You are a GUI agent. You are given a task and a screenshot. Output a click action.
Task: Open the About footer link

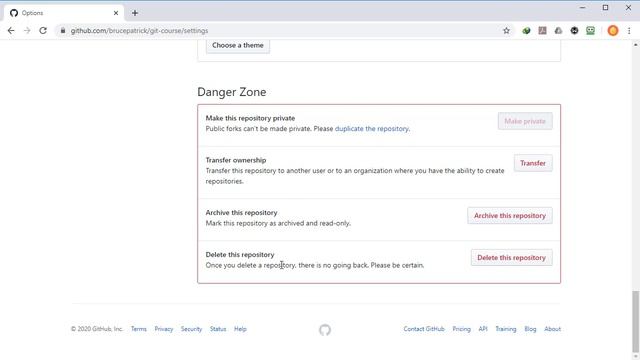point(552,329)
